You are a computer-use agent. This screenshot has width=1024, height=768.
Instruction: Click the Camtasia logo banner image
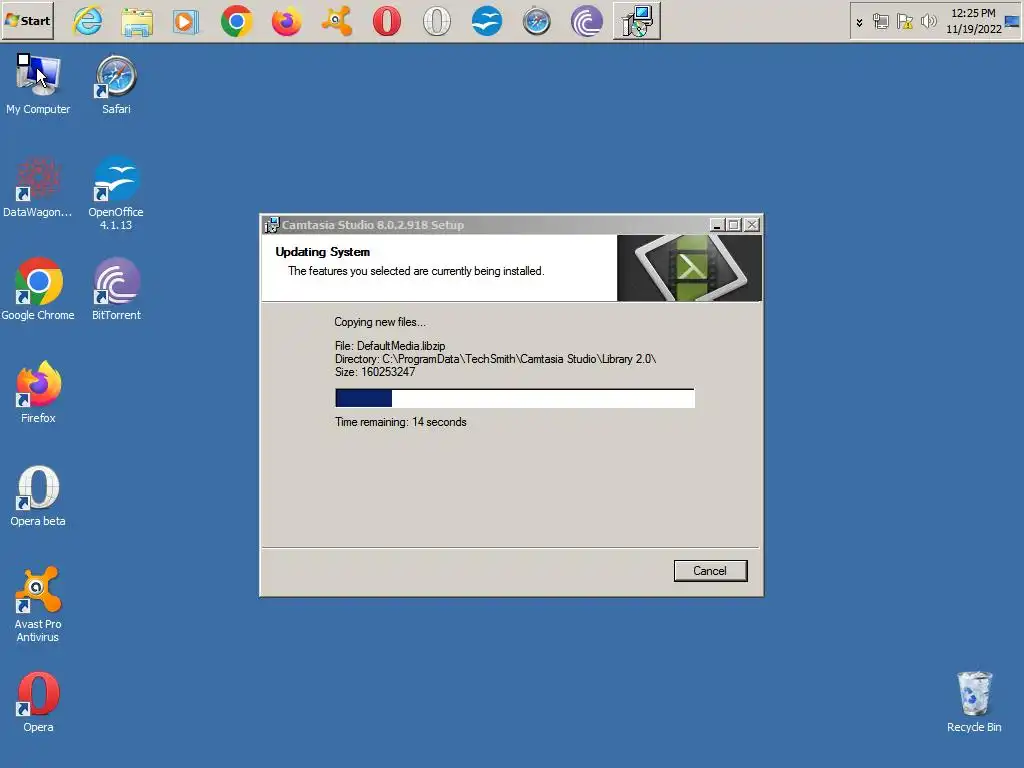(689, 268)
